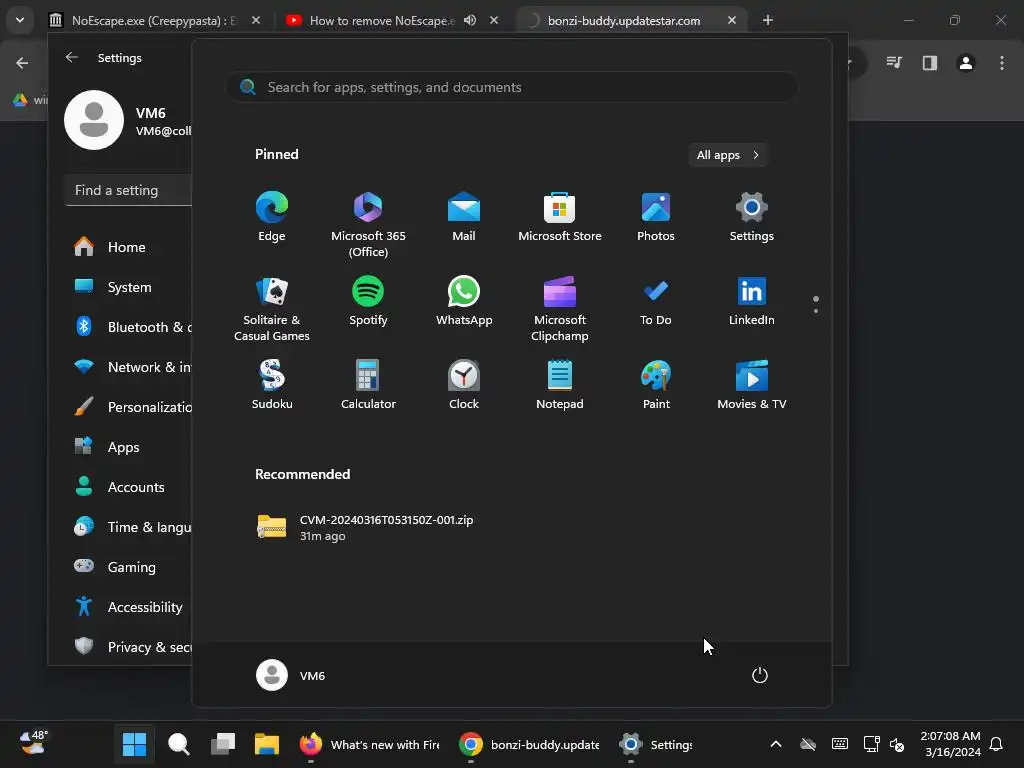
Task: Click the VM6 profile picture in Settings
Action: (94, 120)
